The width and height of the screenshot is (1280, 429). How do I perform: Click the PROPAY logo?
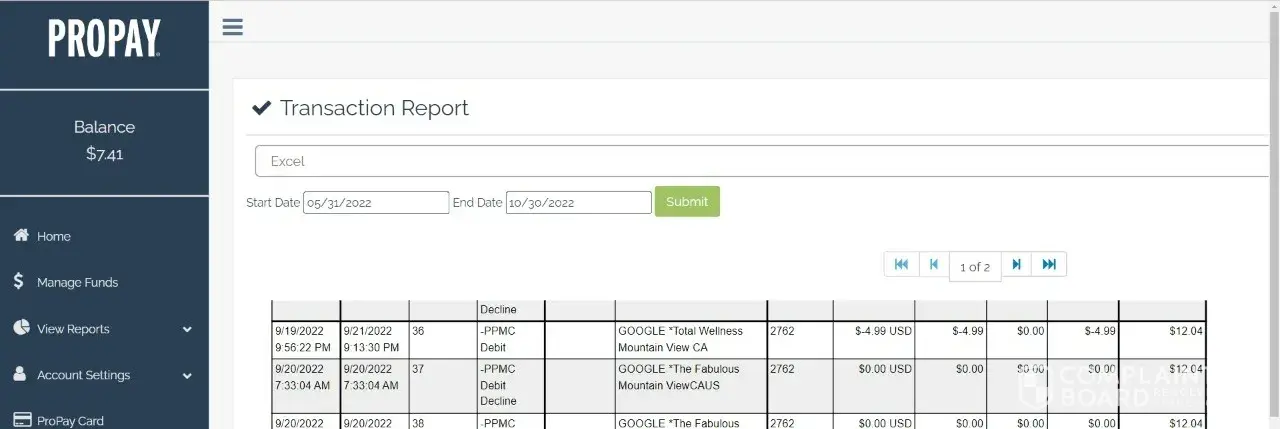click(x=104, y=39)
